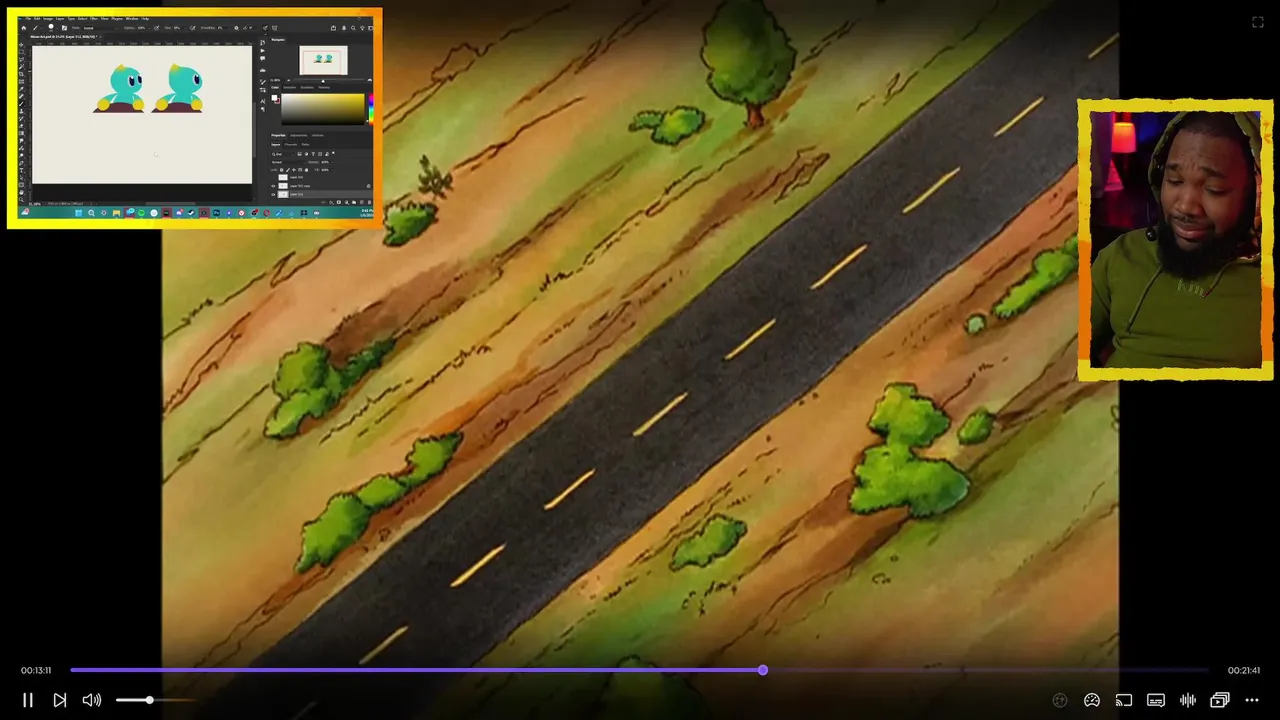Click the taskbar Search icon in inset
The height and width of the screenshot is (720, 1280).
coord(91,213)
